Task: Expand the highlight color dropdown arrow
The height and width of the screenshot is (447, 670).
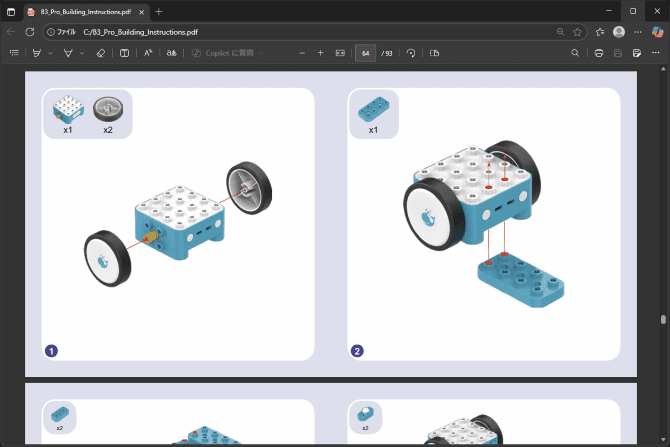Action: pos(50,52)
